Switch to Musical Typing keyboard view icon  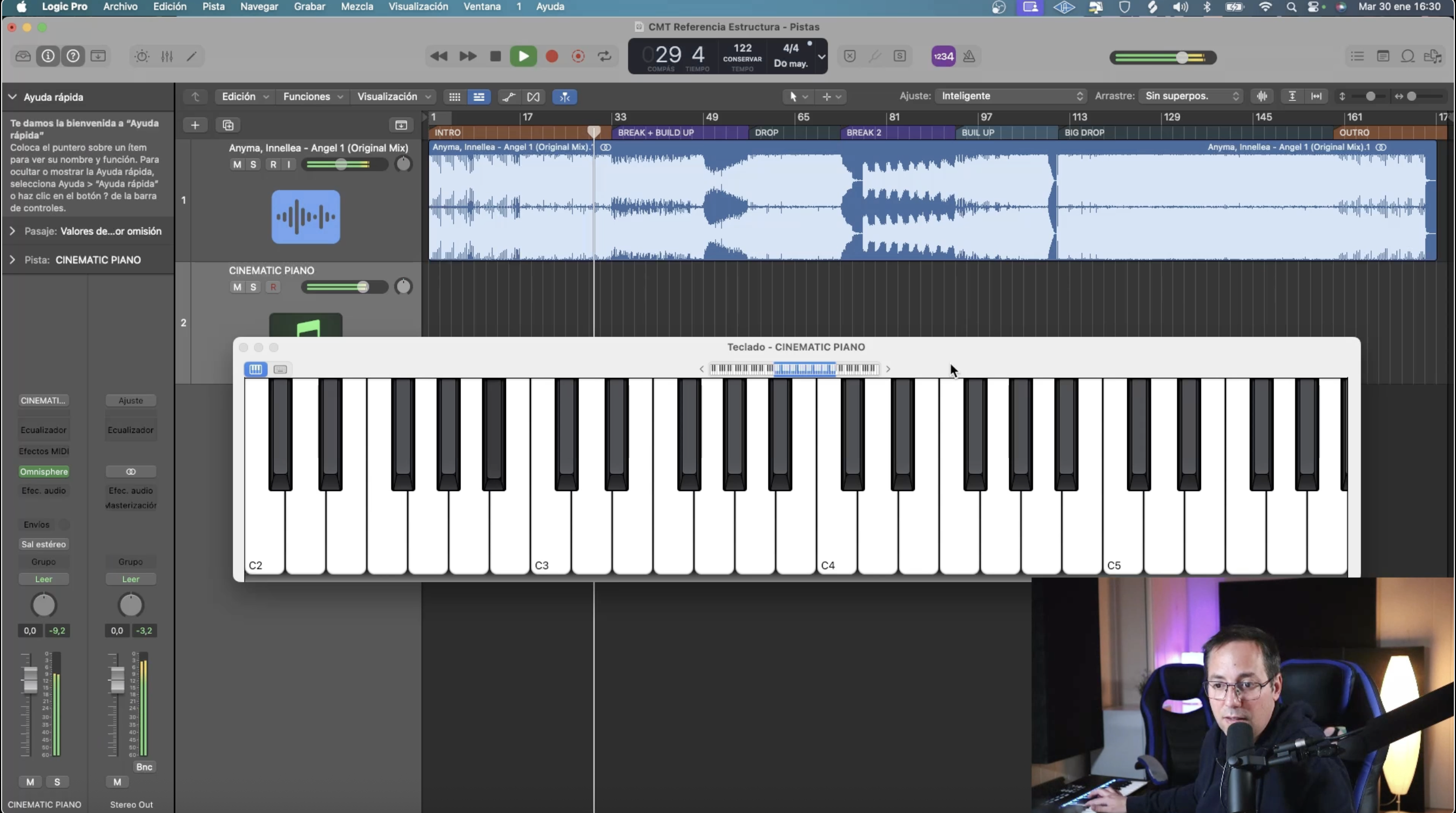click(x=280, y=369)
